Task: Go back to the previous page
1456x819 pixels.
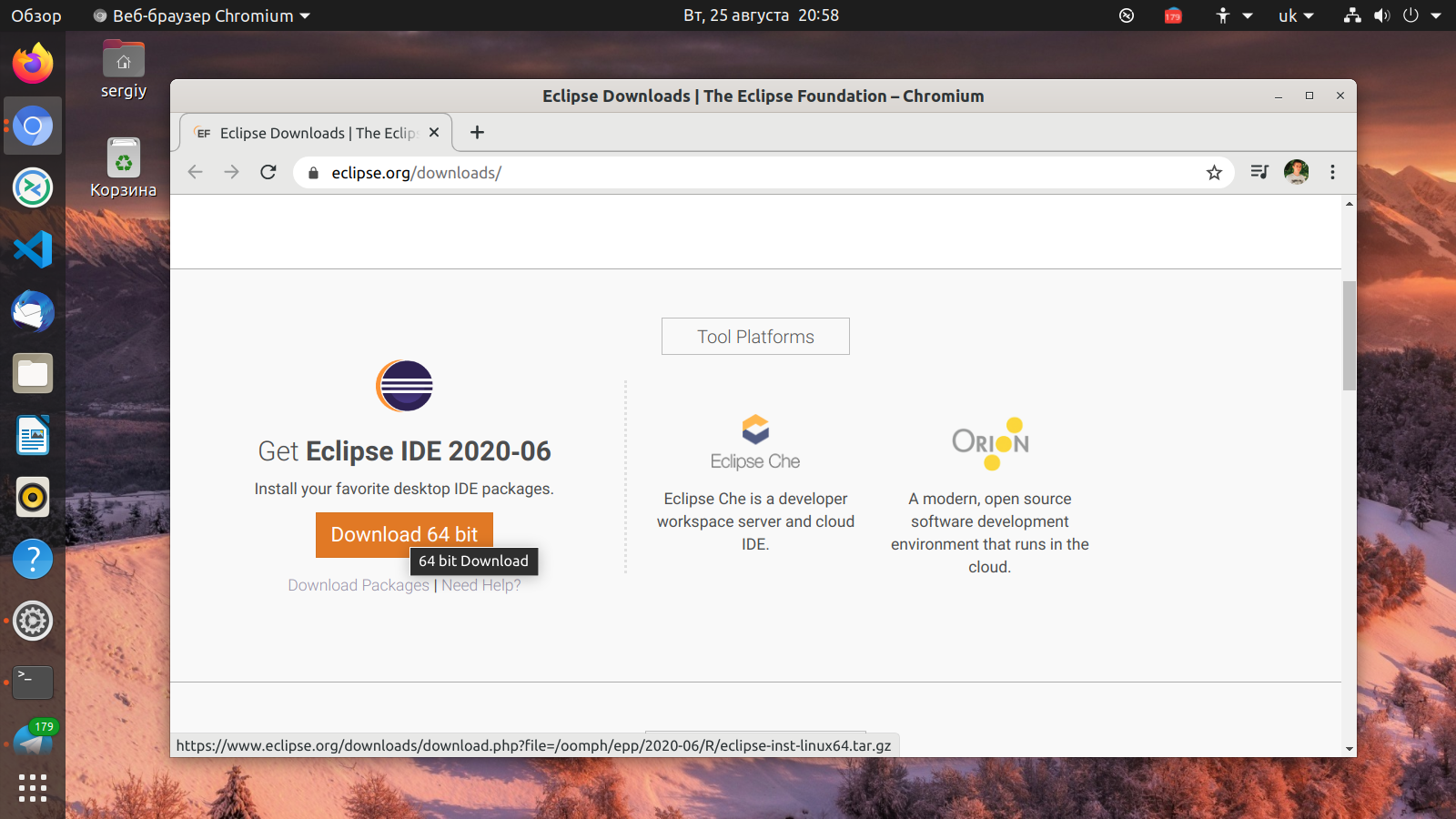Action: 195,173
